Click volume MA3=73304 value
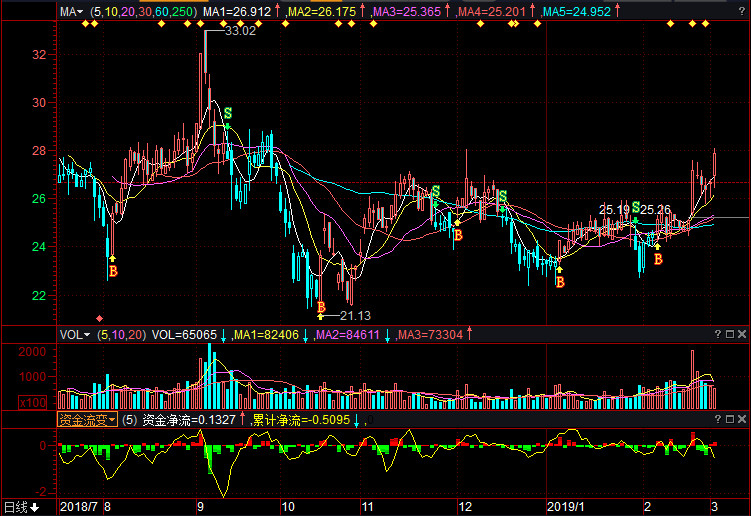 pos(431,335)
